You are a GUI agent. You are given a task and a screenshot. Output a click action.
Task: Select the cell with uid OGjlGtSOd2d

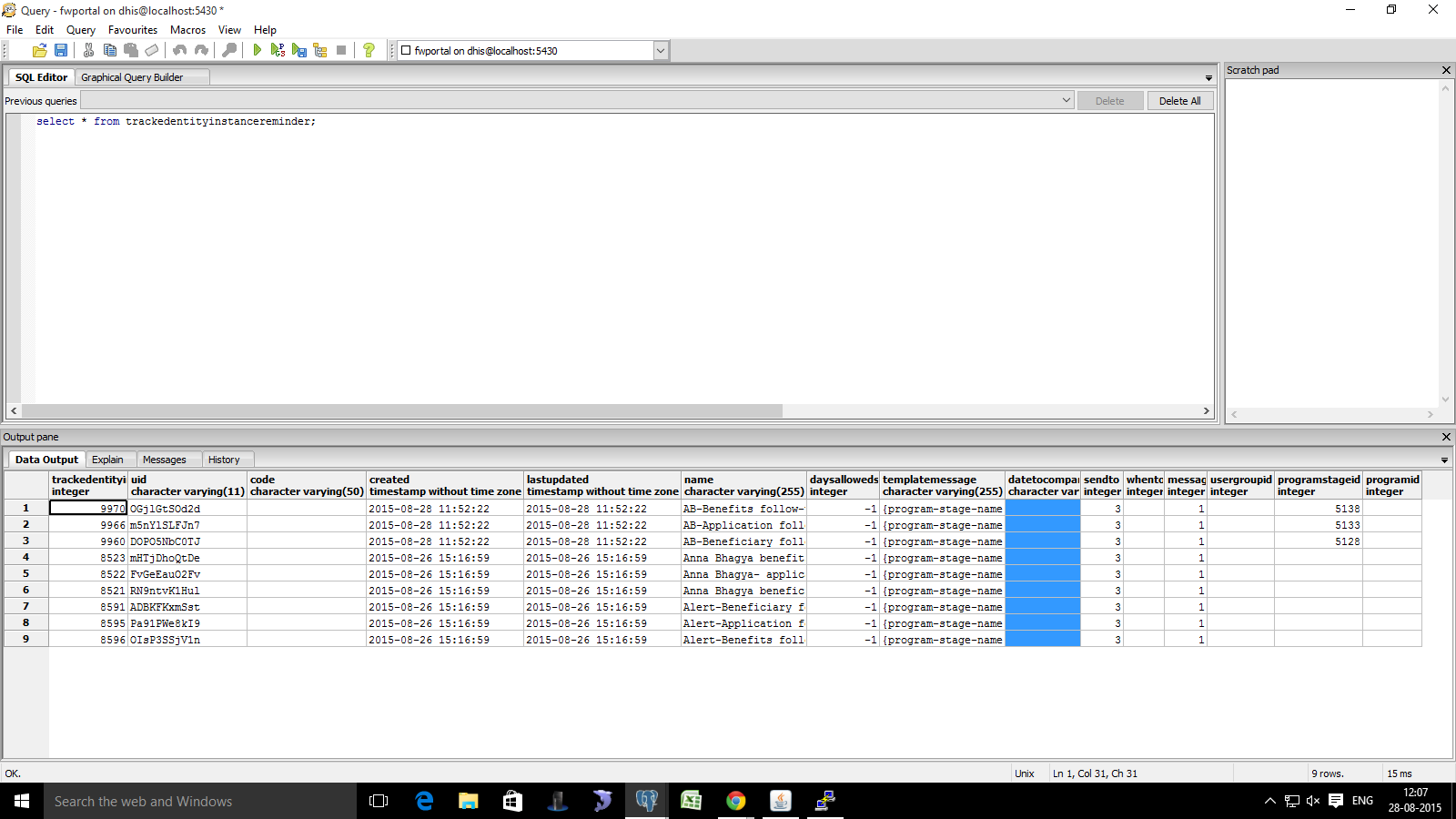pyautogui.click(x=187, y=509)
